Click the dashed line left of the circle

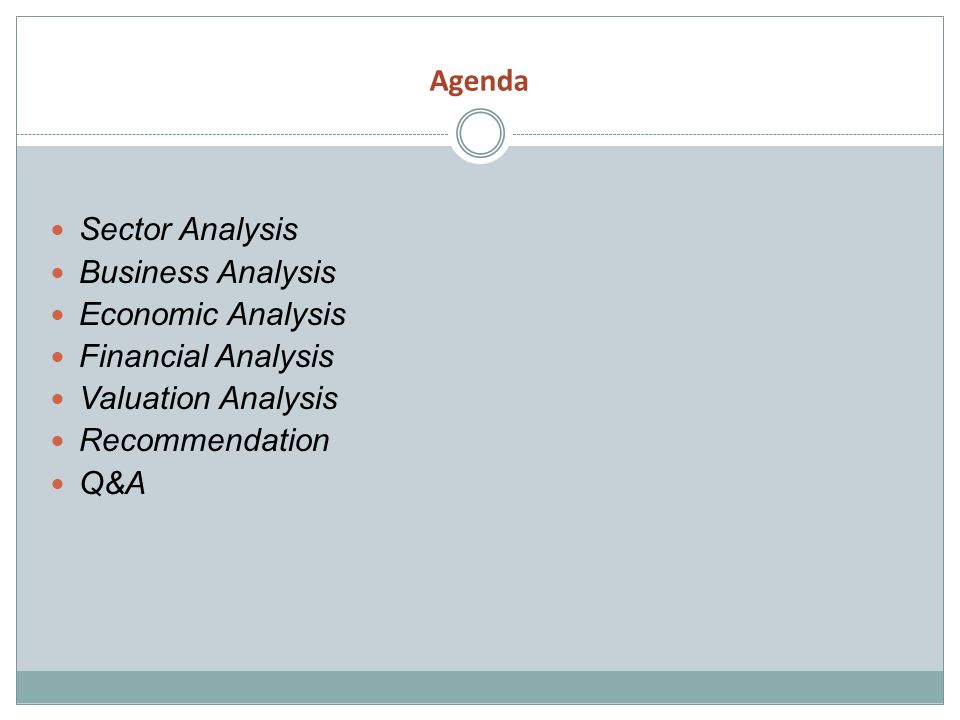click(233, 134)
